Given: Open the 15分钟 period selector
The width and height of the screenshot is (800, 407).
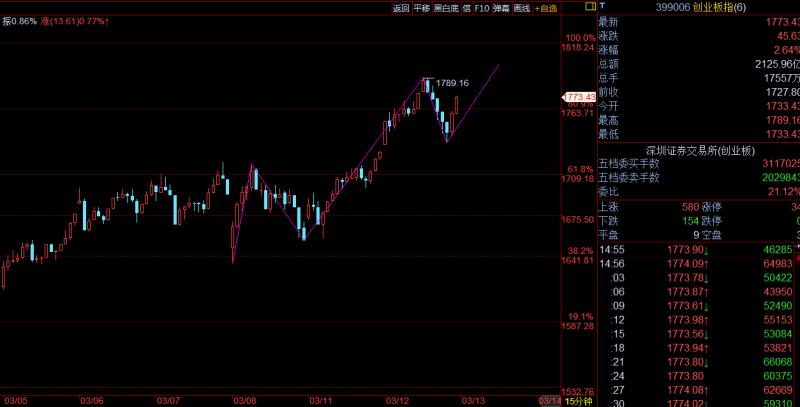Looking at the screenshot, I should pos(578,401).
